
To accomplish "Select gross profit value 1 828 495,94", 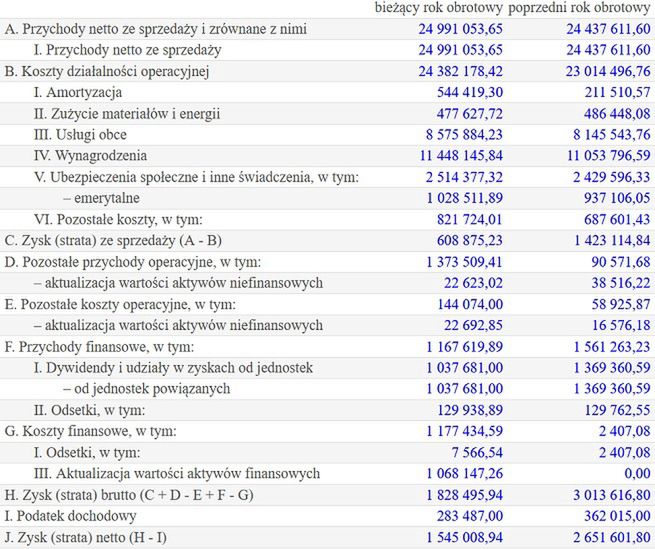I will point(465,495).
